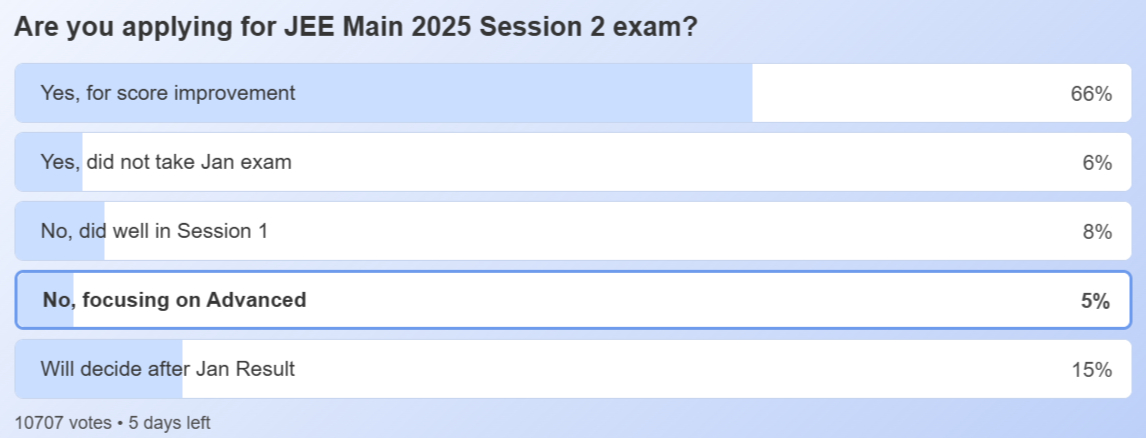Image resolution: width=1146 pixels, height=438 pixels.
Task: Click the 66% result percentage
Action: (x=1091, y=94)
